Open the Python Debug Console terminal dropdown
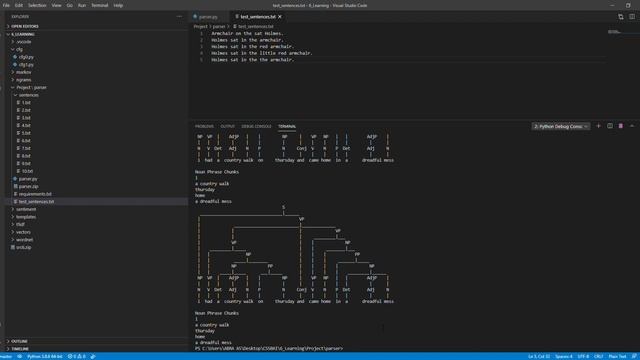The height and width of the screenshot is (360, 640). click(x=561, y=127)
